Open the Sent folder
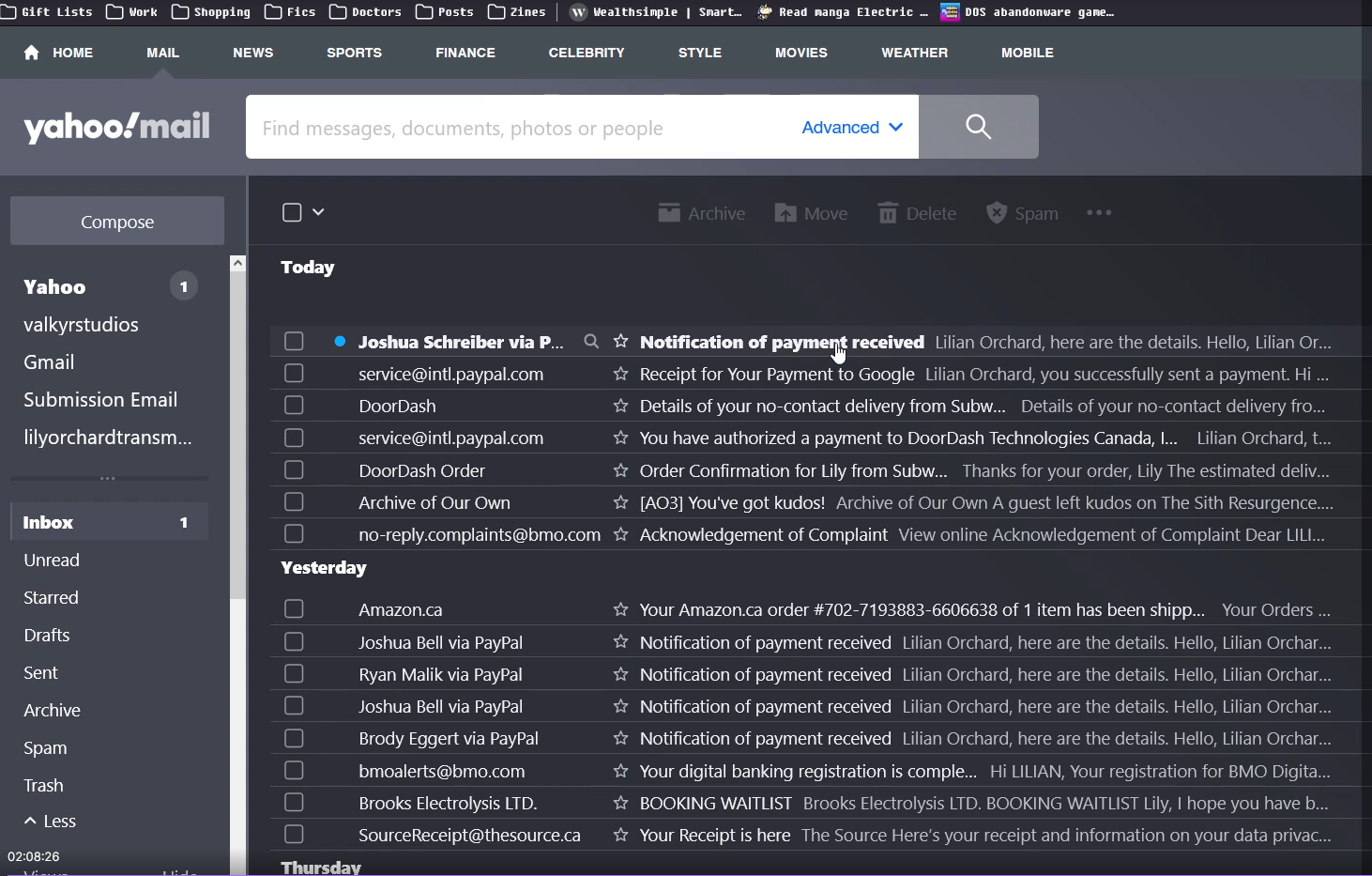The width and height of the screenshot is (1372, 876). [40, 673]
